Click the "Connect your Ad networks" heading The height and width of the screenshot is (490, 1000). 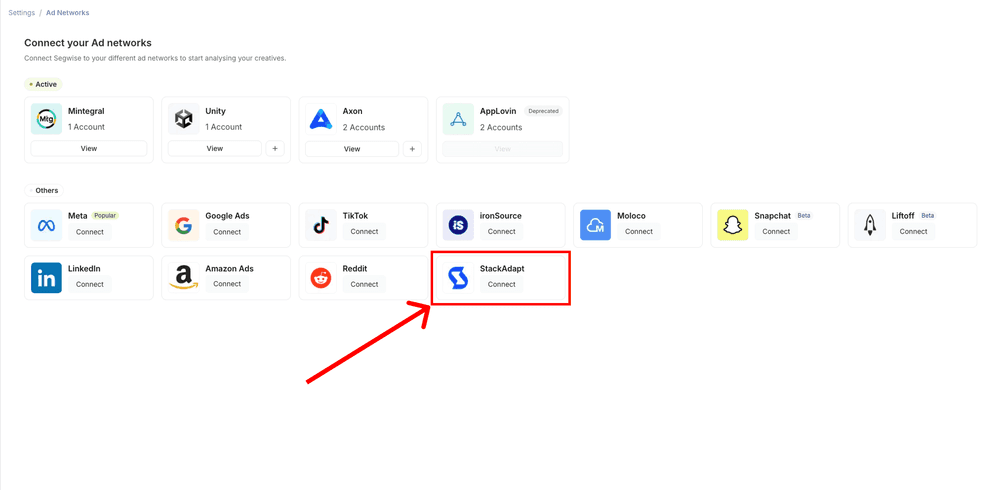(88, 43)
